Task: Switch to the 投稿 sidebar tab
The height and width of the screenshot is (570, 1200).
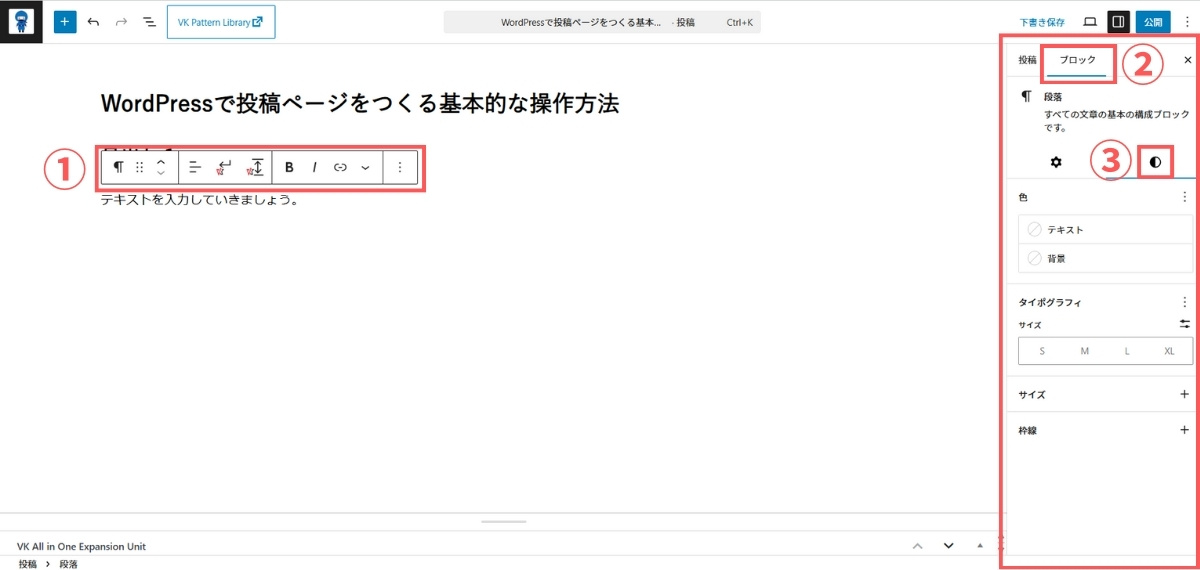Action: [x=1027, y=60]
